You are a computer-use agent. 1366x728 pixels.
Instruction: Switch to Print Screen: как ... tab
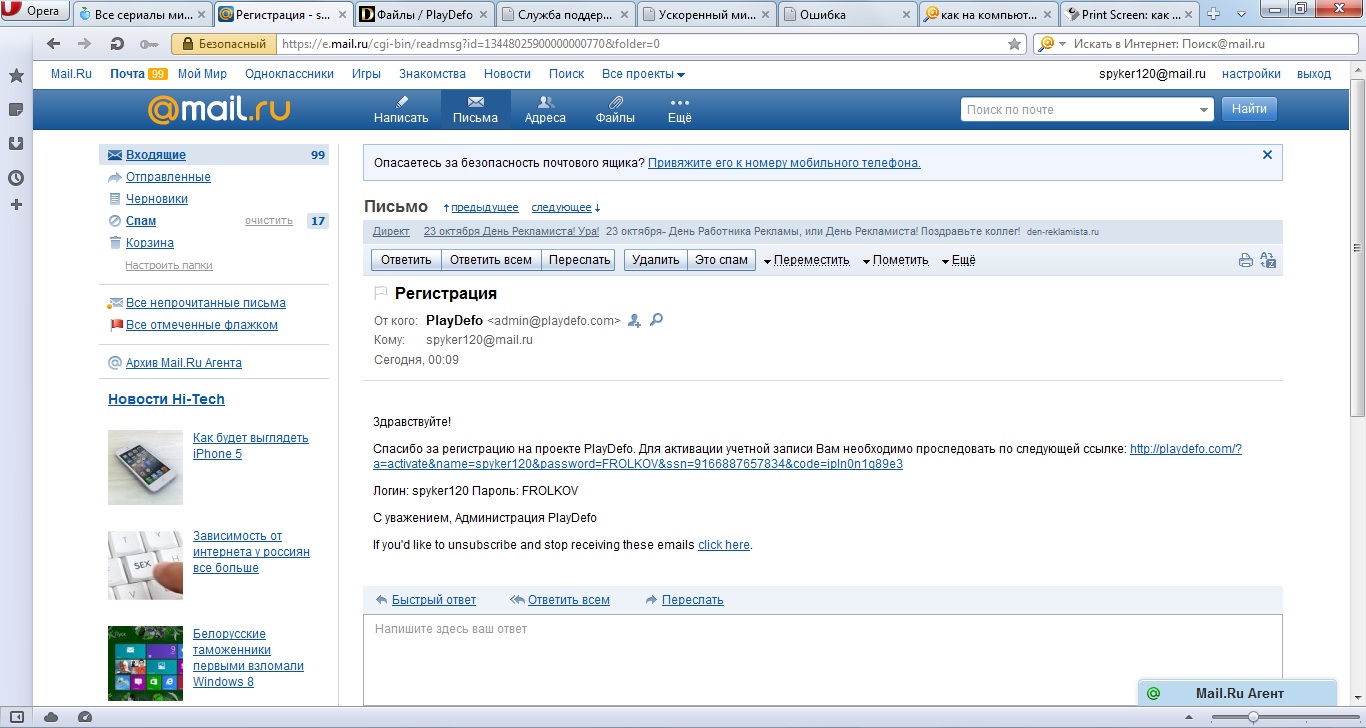click(x=1129, y=14)
